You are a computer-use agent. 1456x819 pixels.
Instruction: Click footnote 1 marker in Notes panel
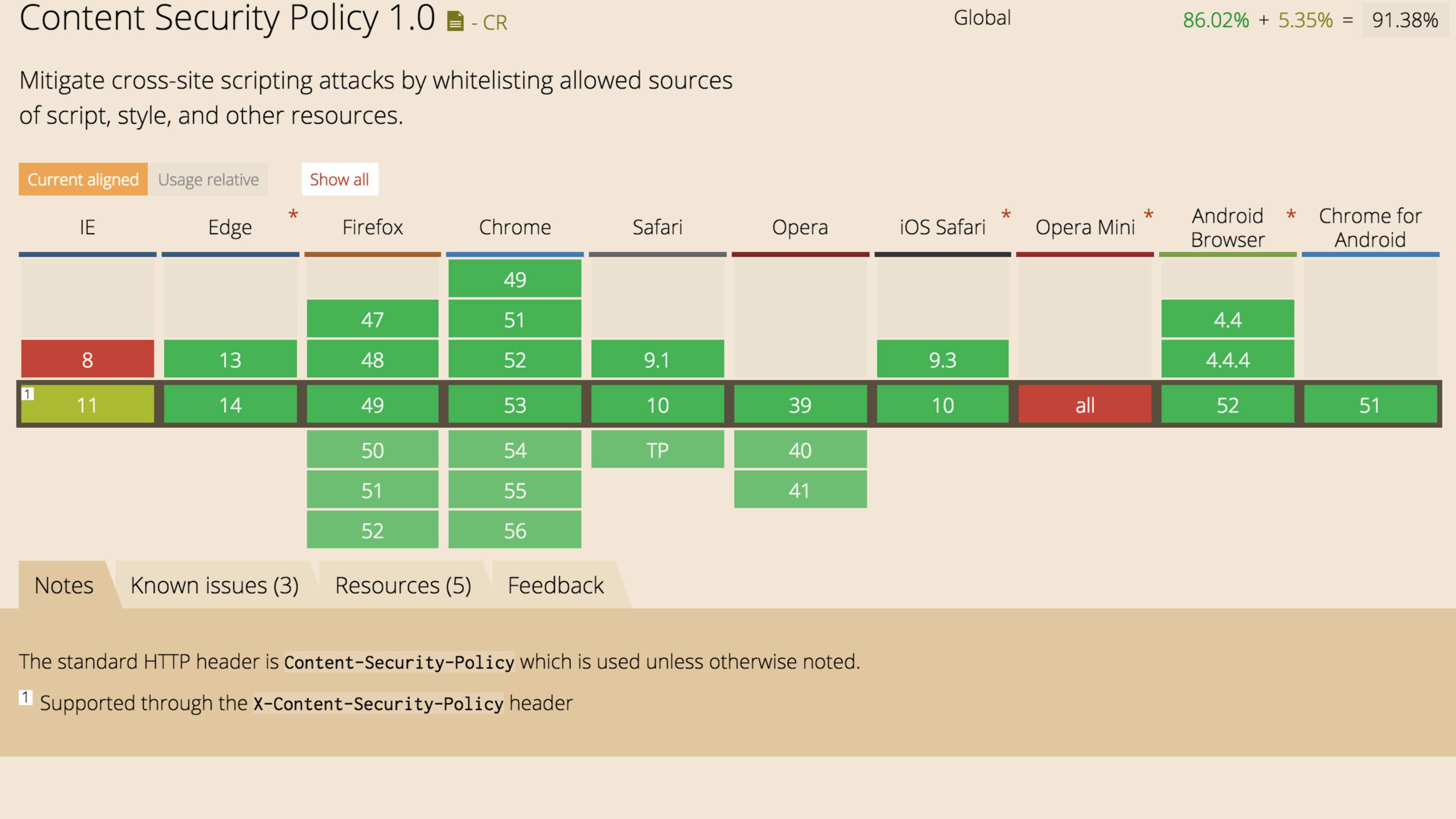point(25,698)
